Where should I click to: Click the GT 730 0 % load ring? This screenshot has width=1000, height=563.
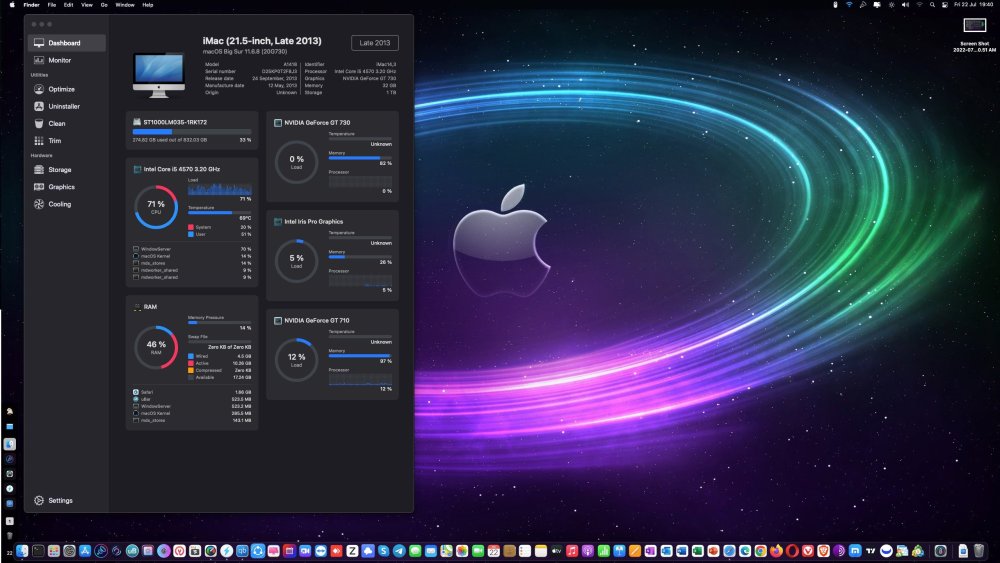click(297, 162)
